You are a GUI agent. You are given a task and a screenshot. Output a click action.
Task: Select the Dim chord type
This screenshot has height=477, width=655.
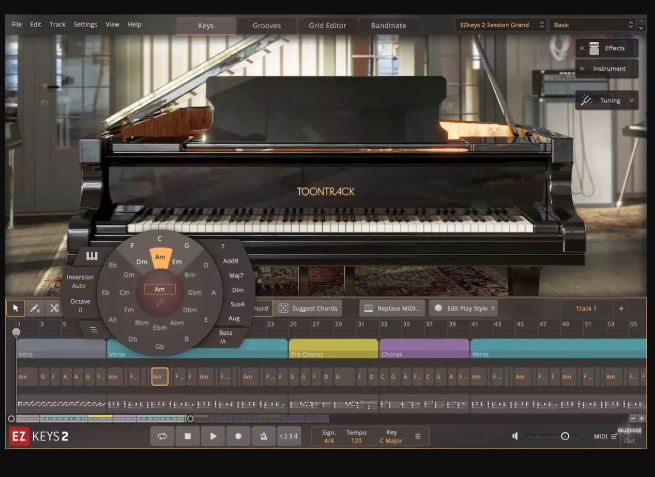(x=238, y=290)
